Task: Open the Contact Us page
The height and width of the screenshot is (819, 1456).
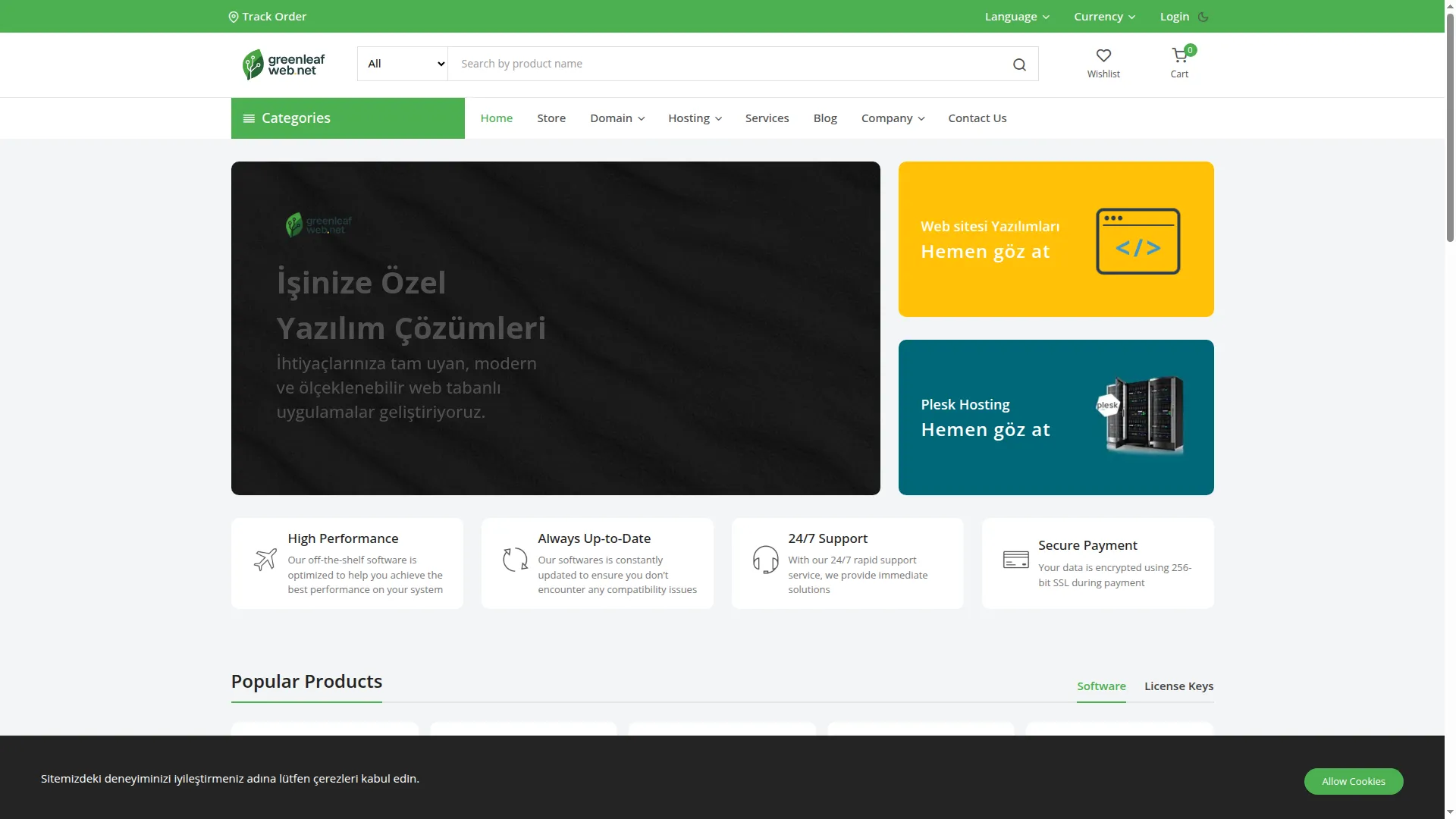Action: point(977,118)
